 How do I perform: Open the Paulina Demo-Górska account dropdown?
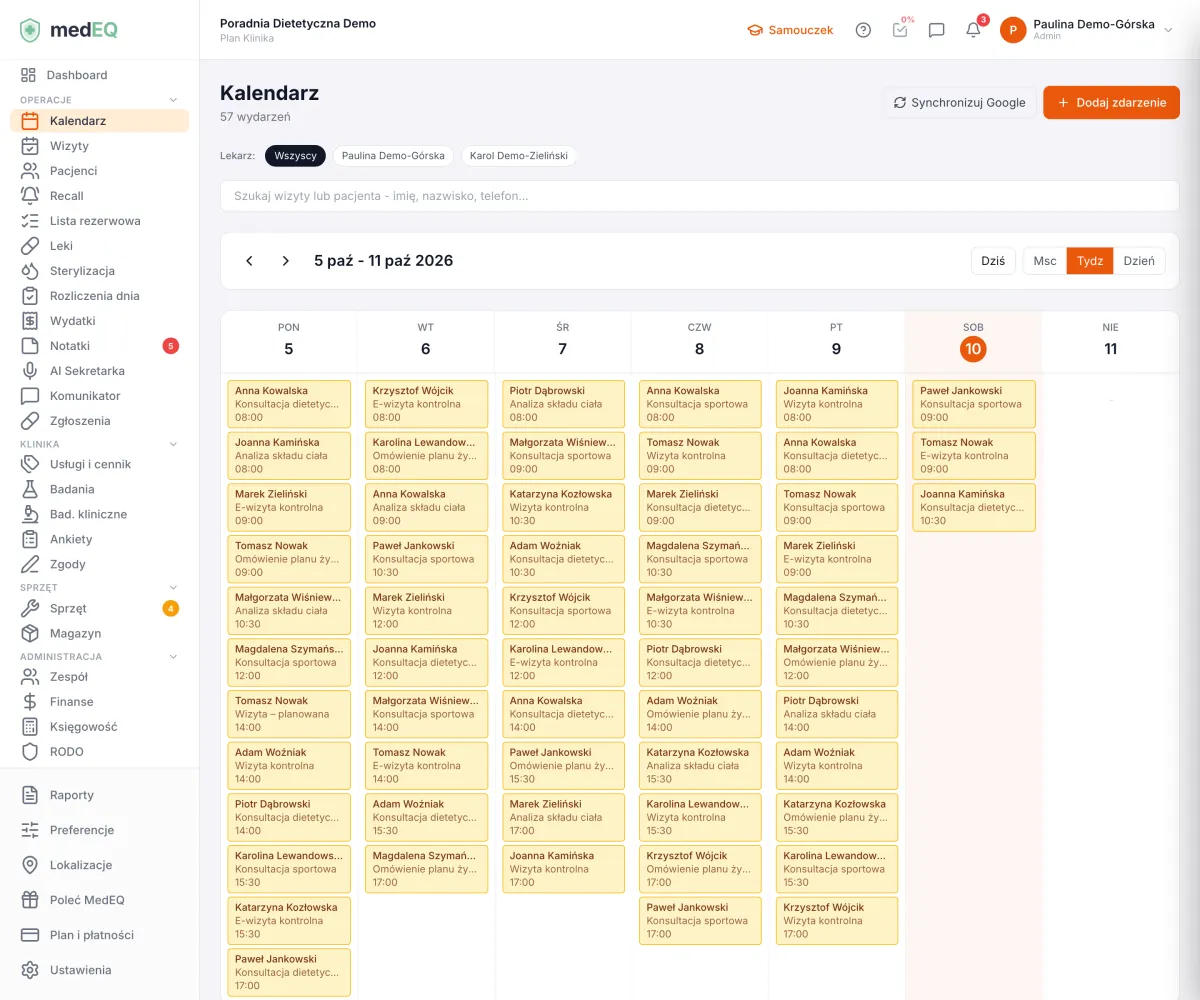coord(1087,30)
